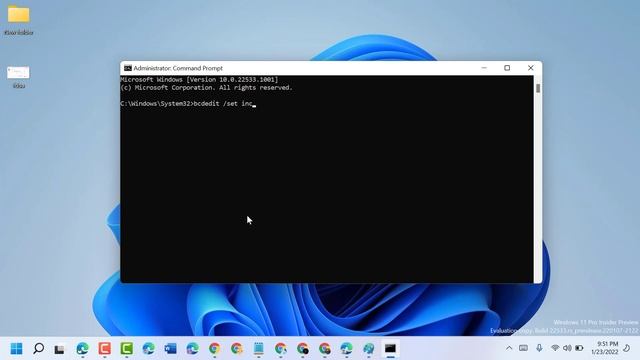Click the 'bcdedit /set inc' command line
This screenshot has width=640, height=360.
pos(188,104)
